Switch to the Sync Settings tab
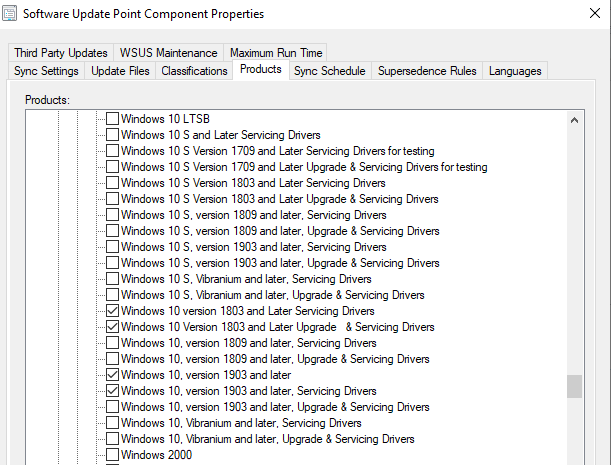 coord(46,71)
